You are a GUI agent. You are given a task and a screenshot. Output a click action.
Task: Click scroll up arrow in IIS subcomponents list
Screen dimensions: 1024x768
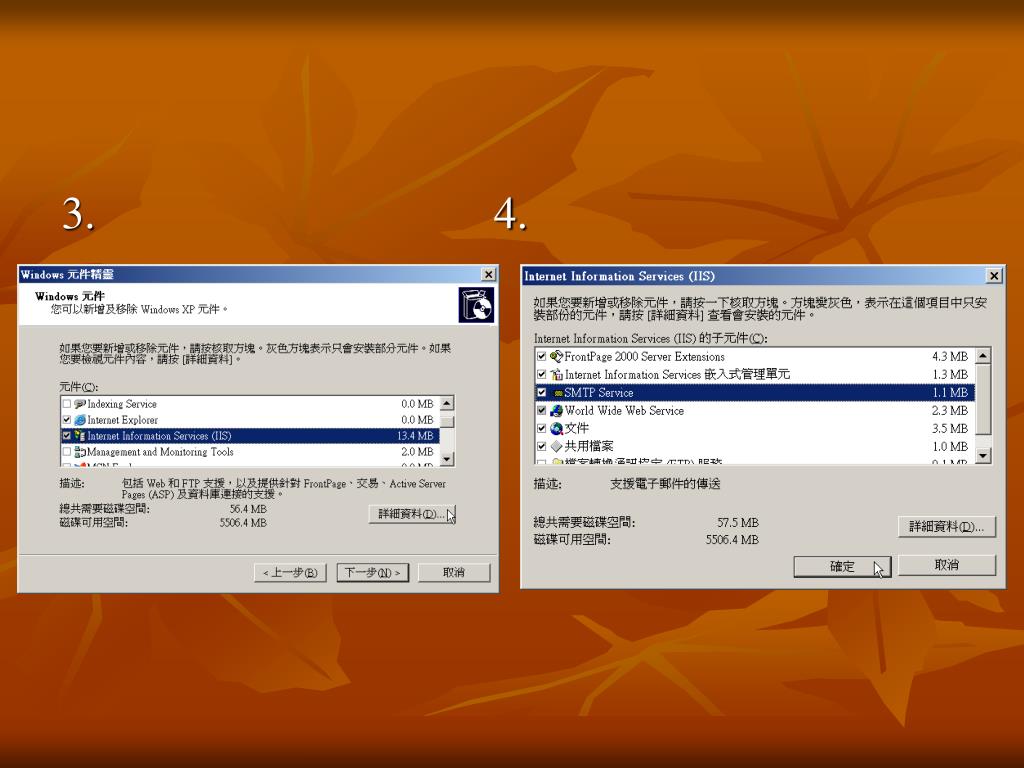click(983, 356)
